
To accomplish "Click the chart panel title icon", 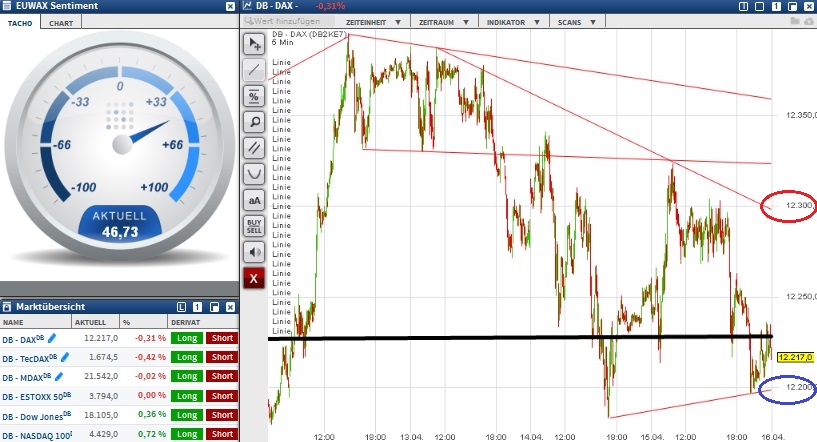I will pos(247,6).
